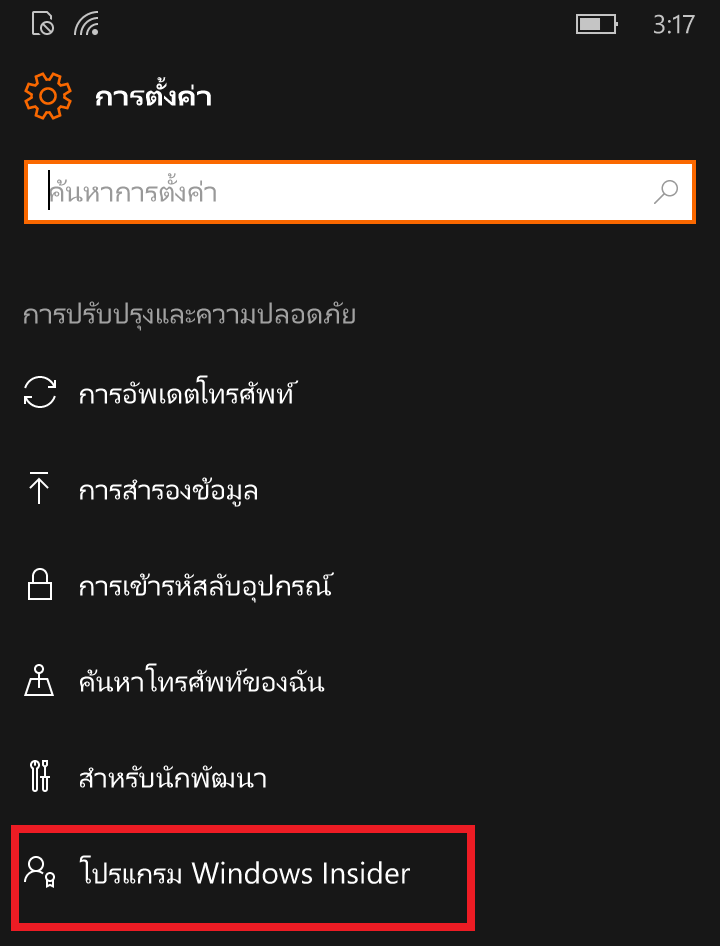This screenshot has width=720, height=946.
Task: Tap the Find My Phone location icon
Action: (39, 680)
